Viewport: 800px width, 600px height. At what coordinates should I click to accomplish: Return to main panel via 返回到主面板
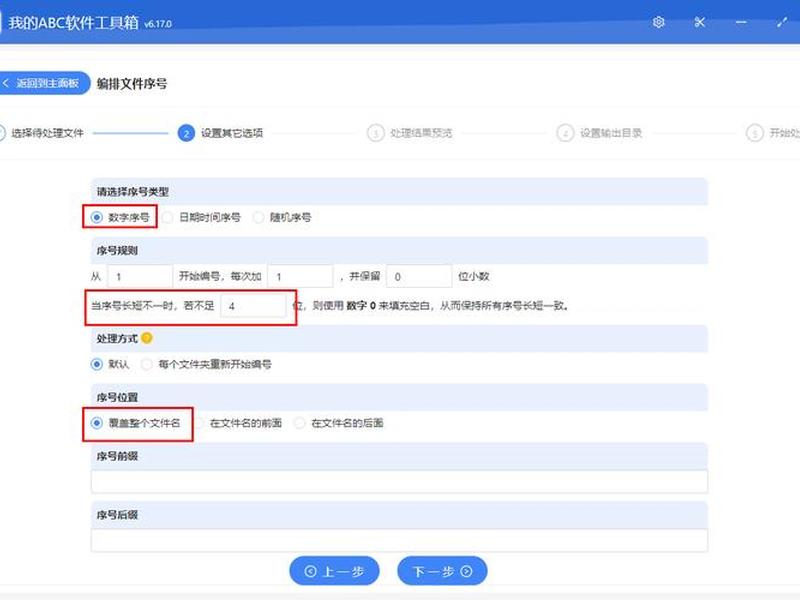tap(43, 83)
